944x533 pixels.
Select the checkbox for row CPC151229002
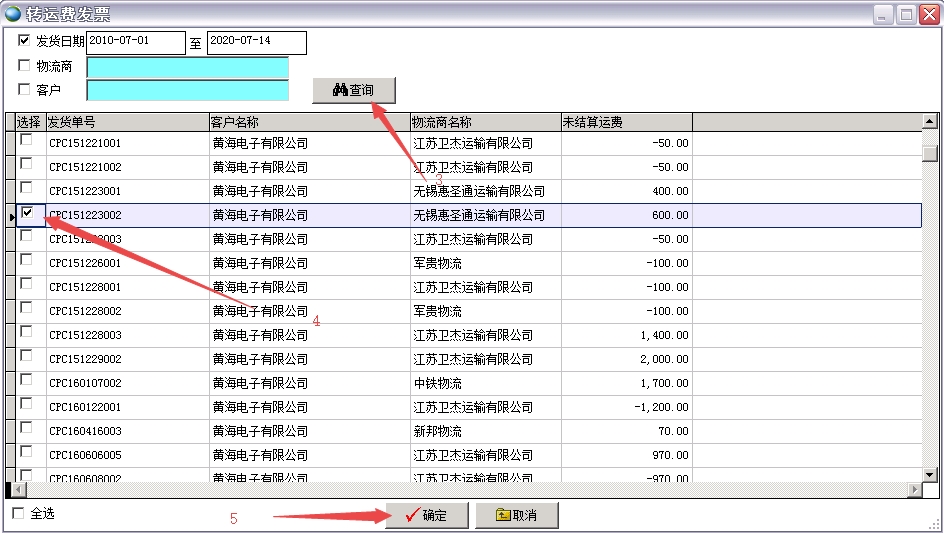point(26,356)
